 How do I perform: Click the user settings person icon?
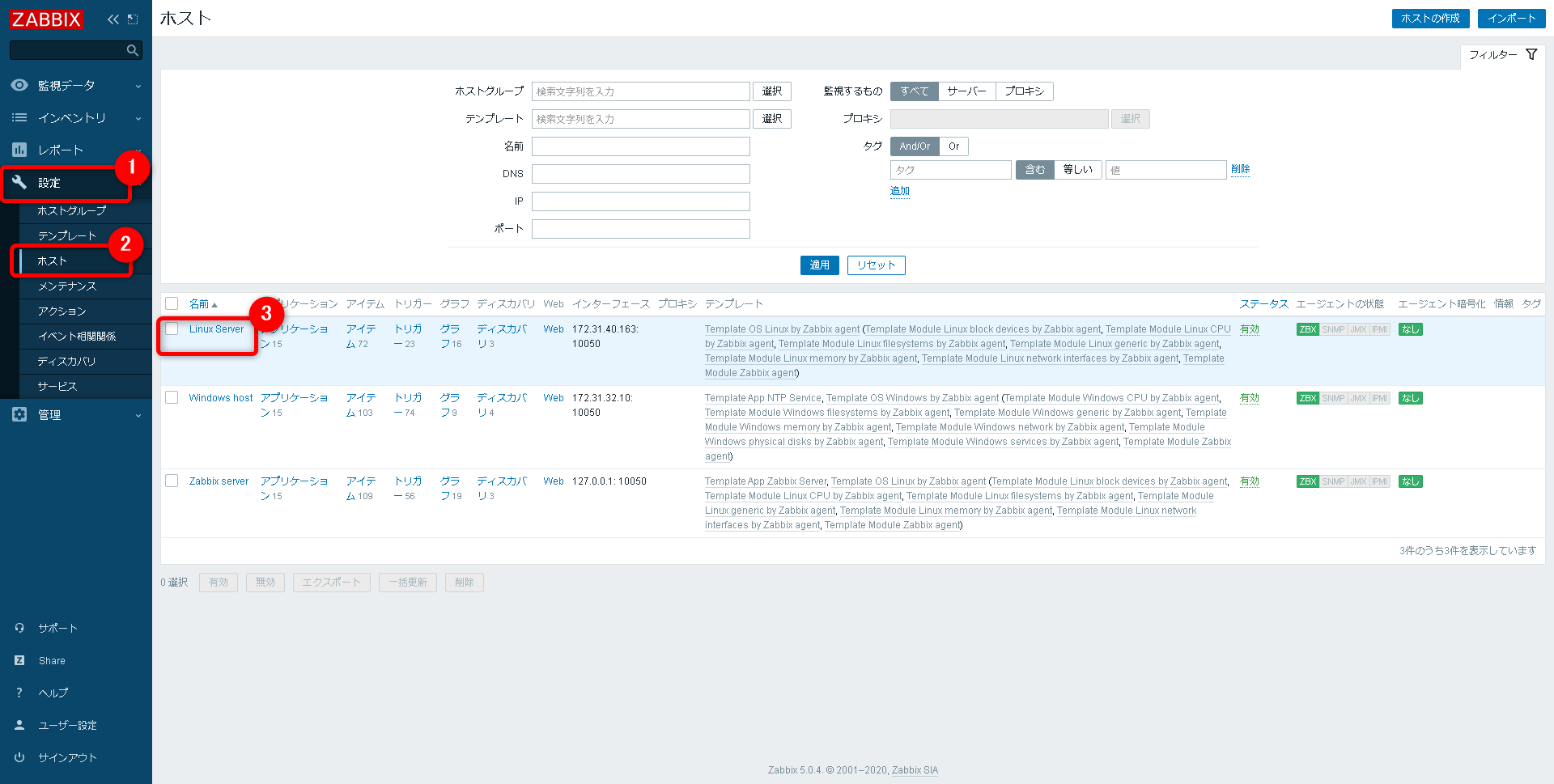[19, 725]
